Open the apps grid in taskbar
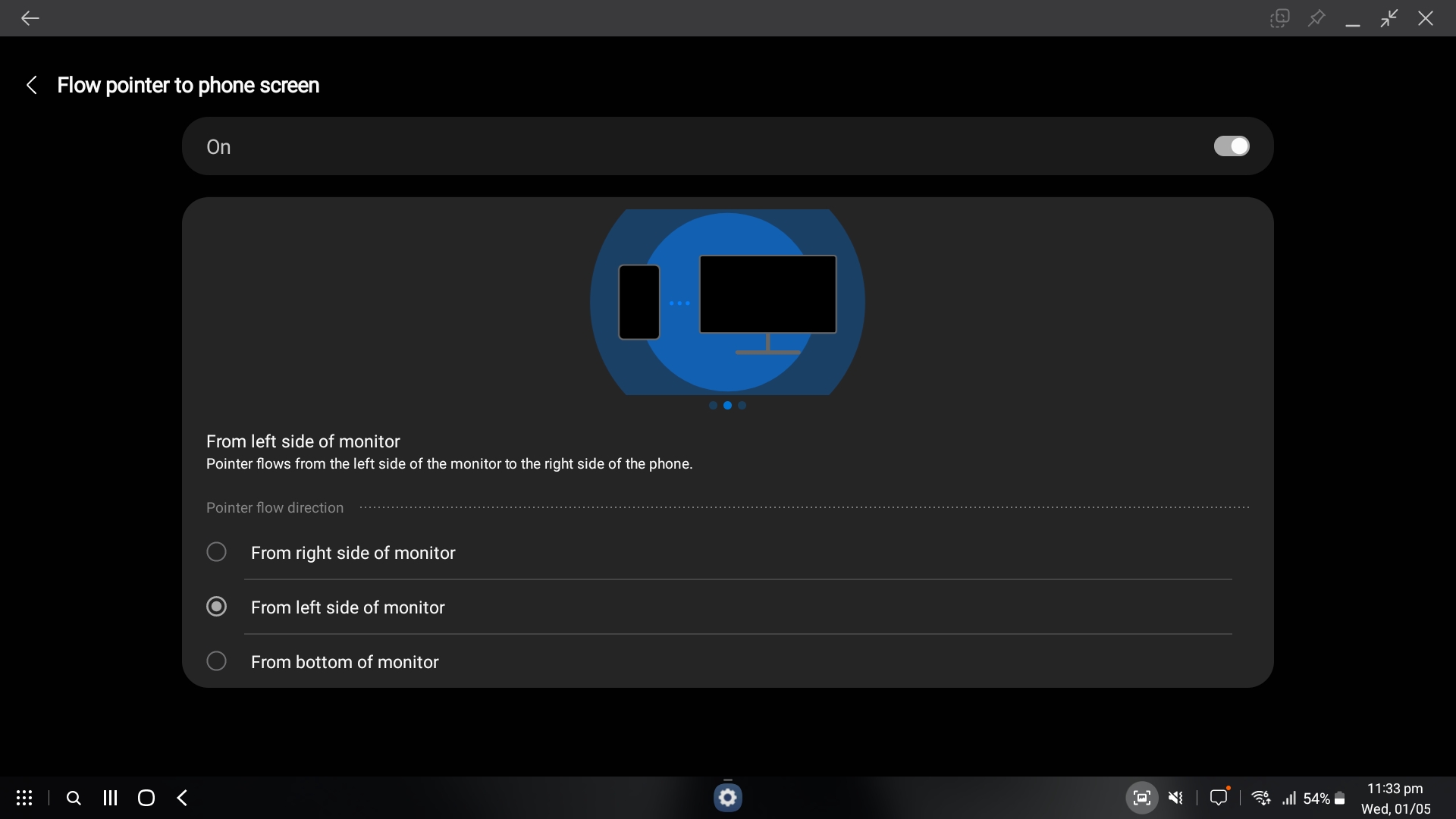Viewport: 1456px width, 819px height. 24,798
